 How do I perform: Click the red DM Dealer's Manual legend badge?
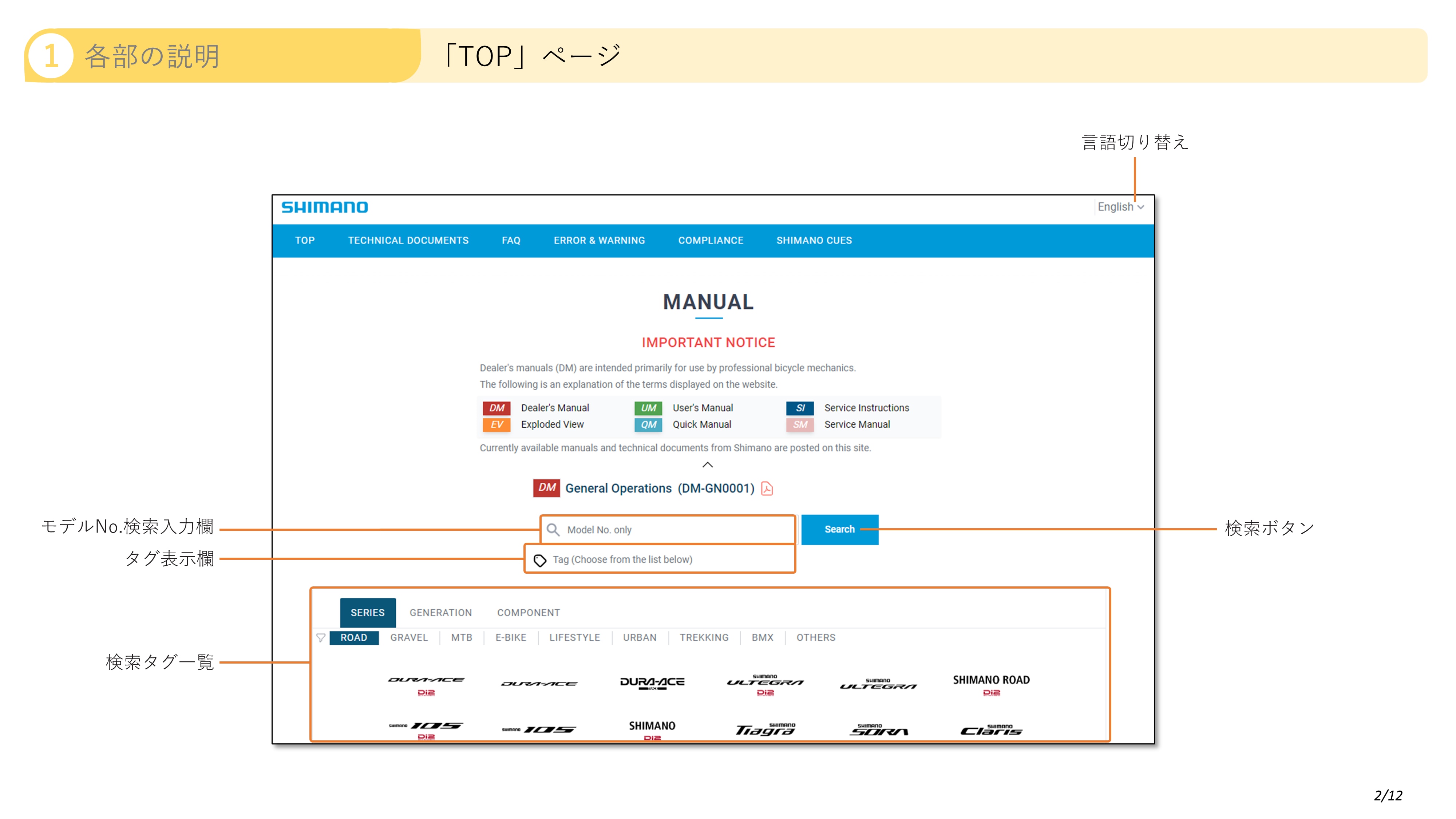[x=496, y=408]
